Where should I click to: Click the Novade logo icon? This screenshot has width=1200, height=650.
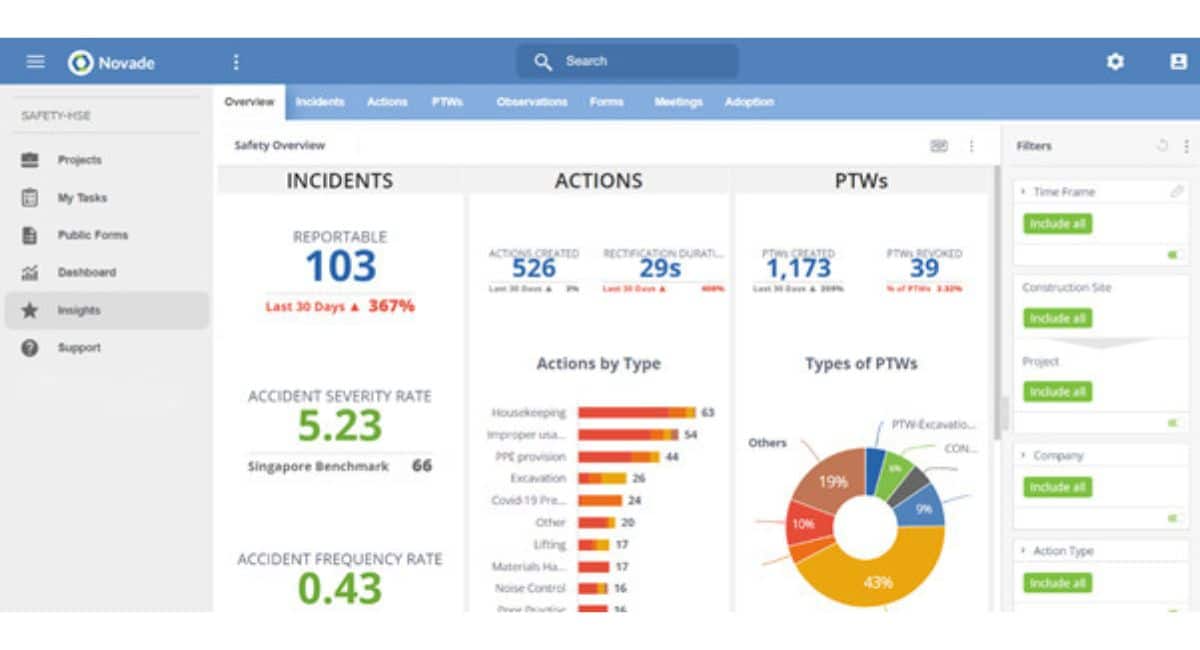click(x=80, y=61)
